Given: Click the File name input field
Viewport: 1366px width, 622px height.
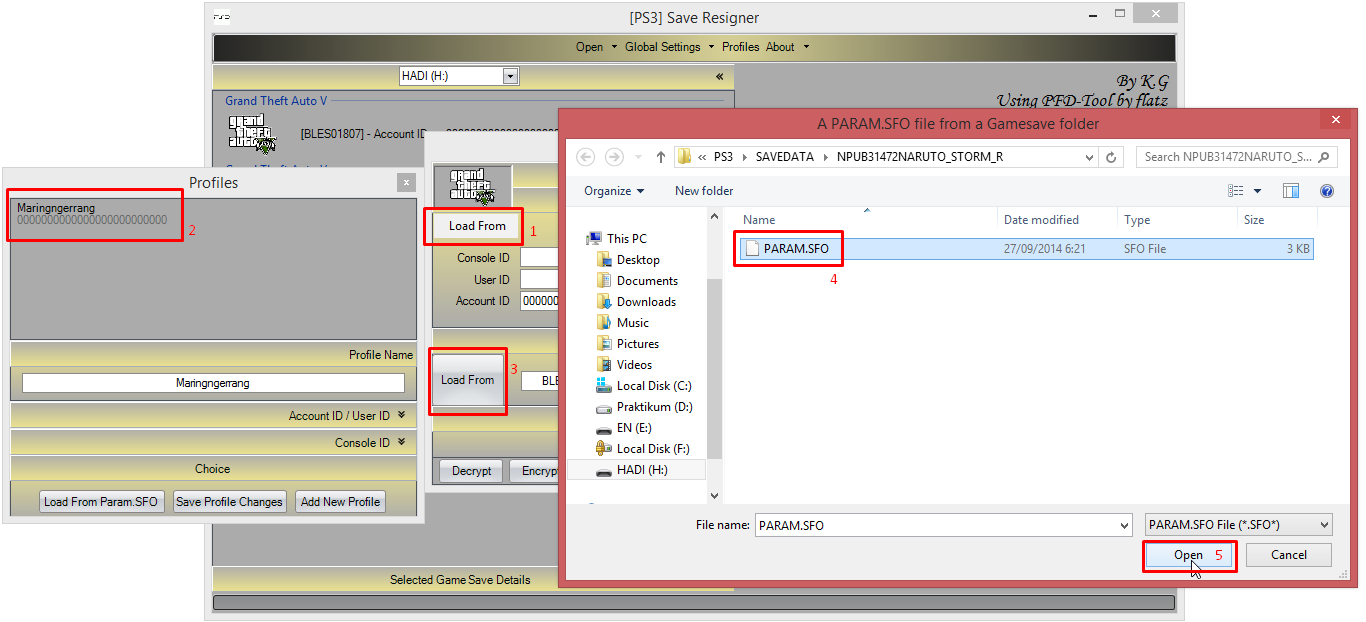Looking at the screenshot, I should tap(944, 525).
